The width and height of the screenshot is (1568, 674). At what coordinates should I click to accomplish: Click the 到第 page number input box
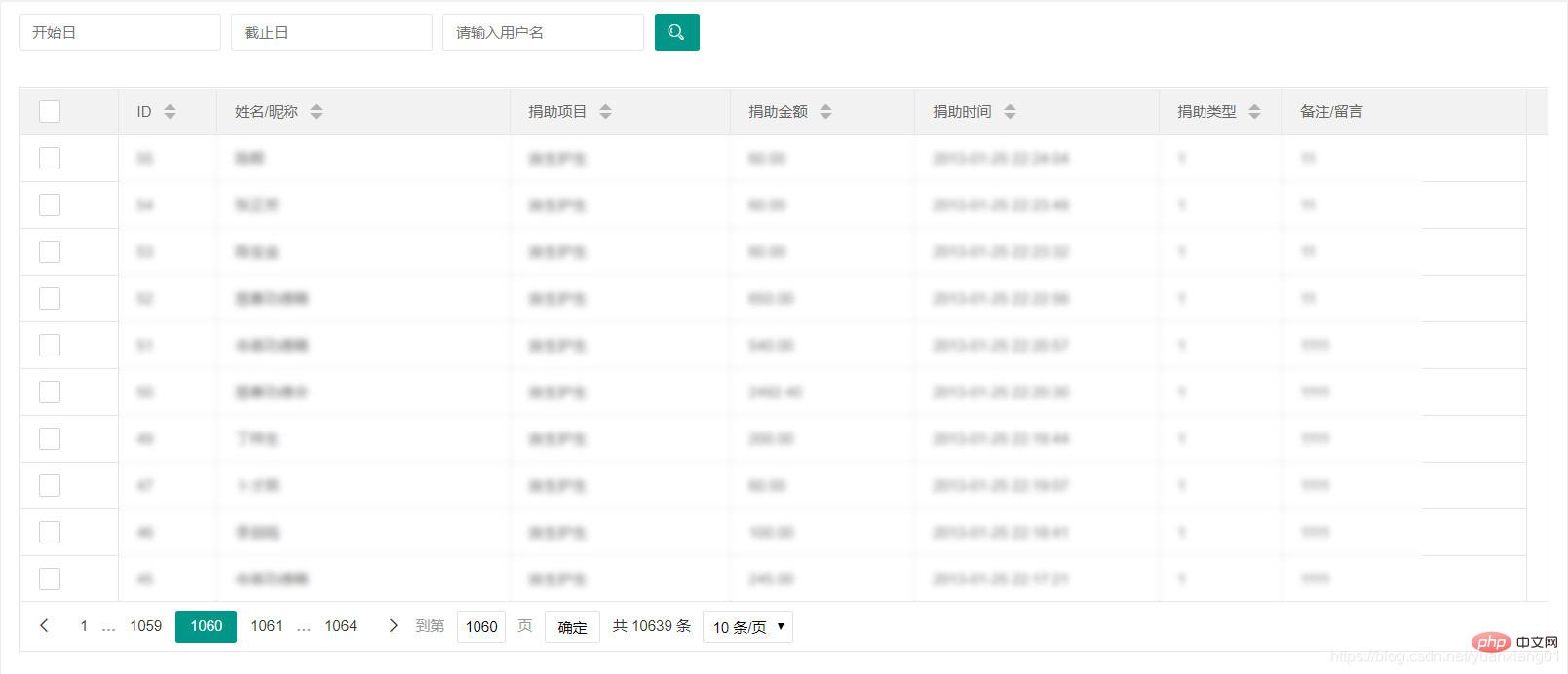coord(481,627)
